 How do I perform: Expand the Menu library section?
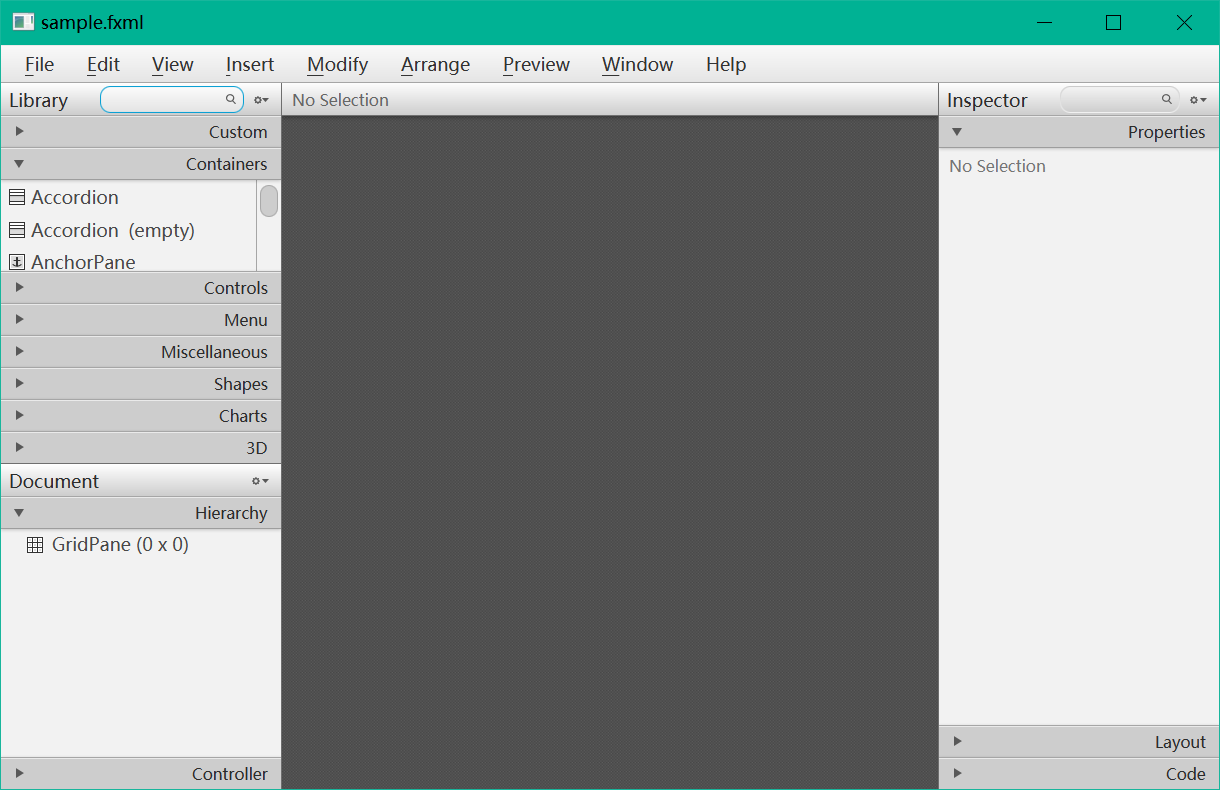pyautogui.click(x=141, y=320)
